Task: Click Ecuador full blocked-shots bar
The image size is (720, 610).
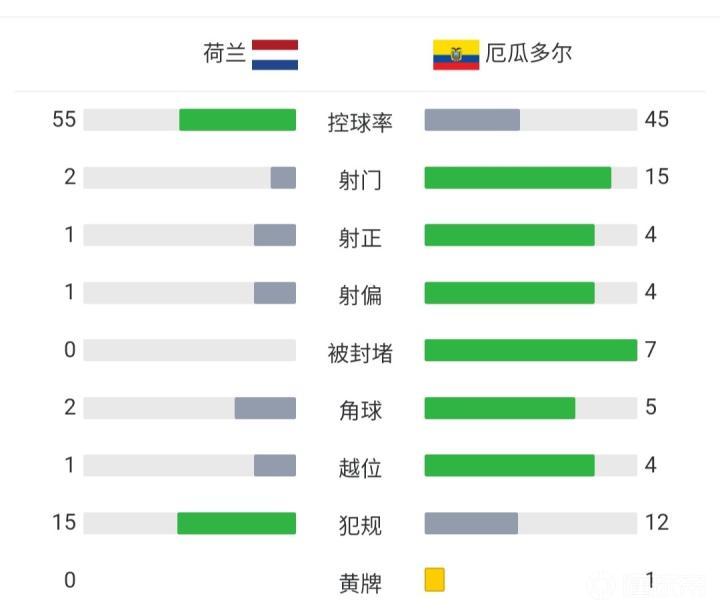Action: 530,350
